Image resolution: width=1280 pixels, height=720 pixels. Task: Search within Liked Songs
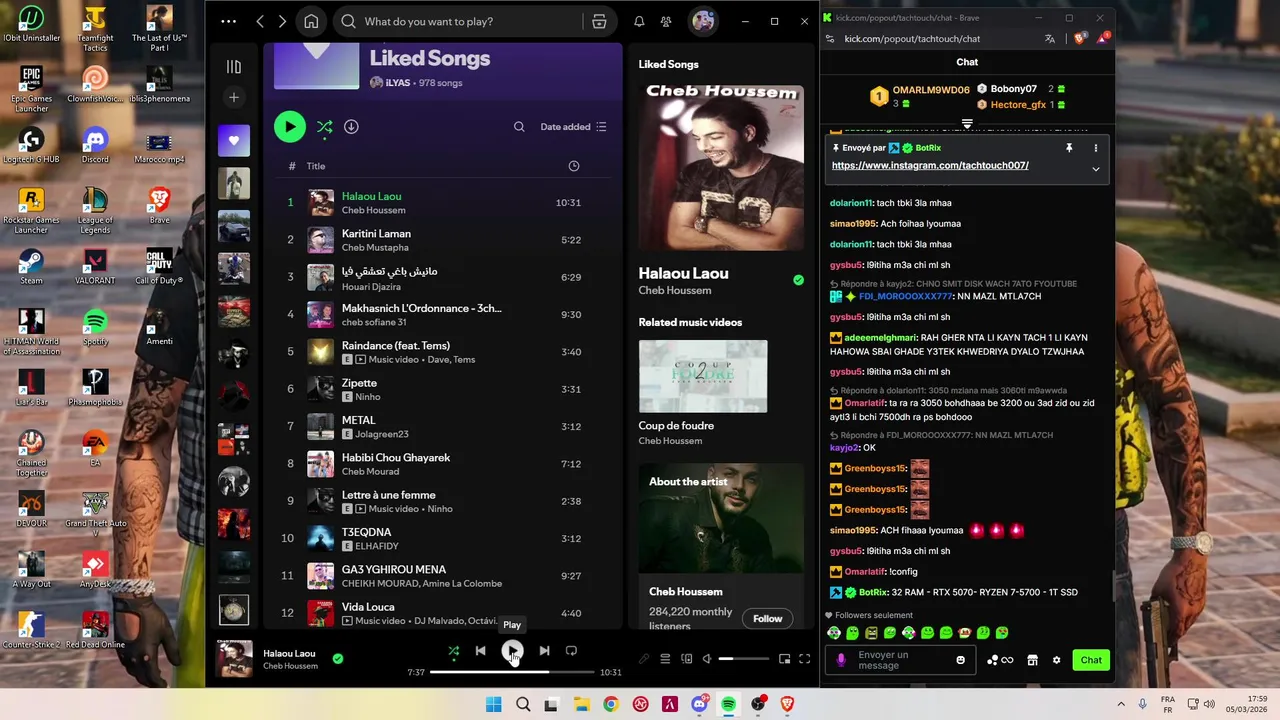click(x=519, y=127)
